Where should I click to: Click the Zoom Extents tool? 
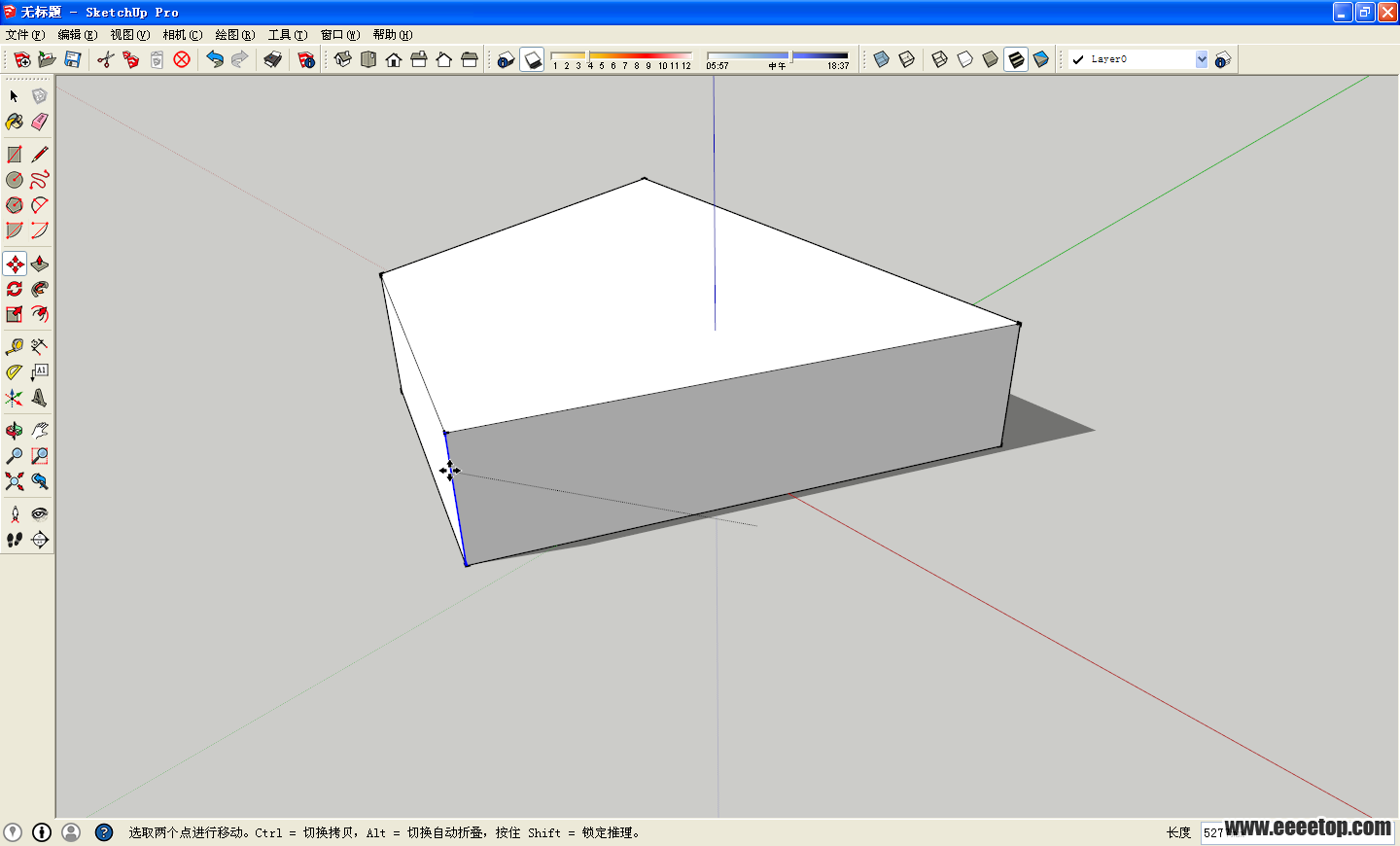coord(15,481)
